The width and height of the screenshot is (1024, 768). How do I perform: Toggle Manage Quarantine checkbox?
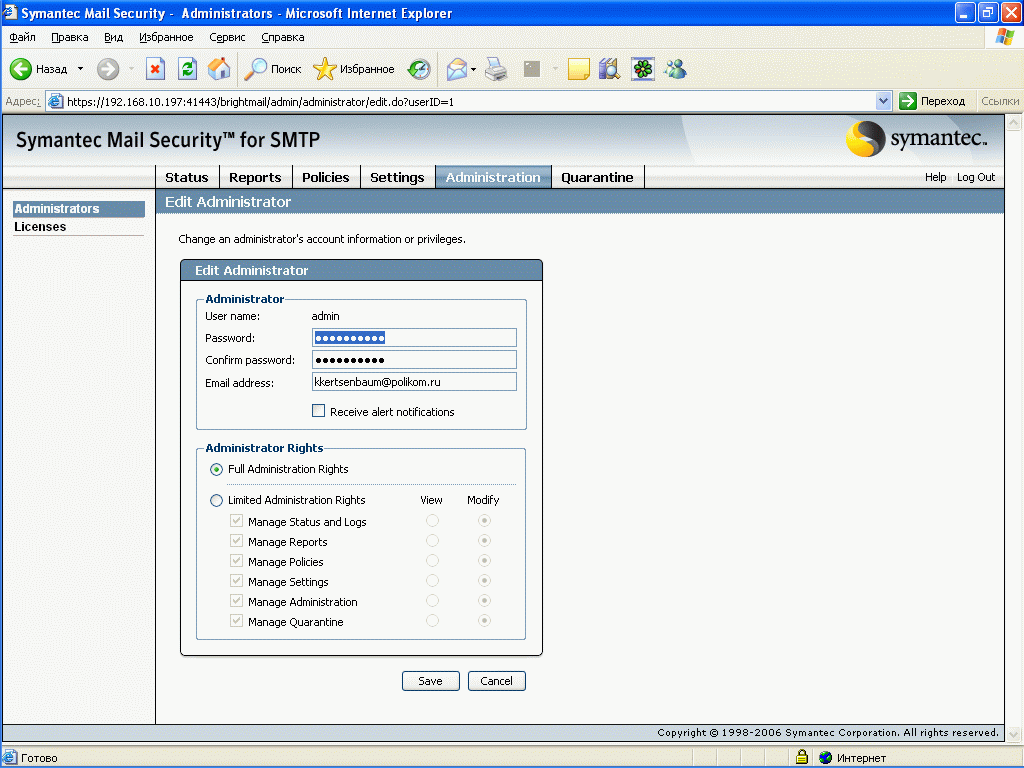(236, 621)
